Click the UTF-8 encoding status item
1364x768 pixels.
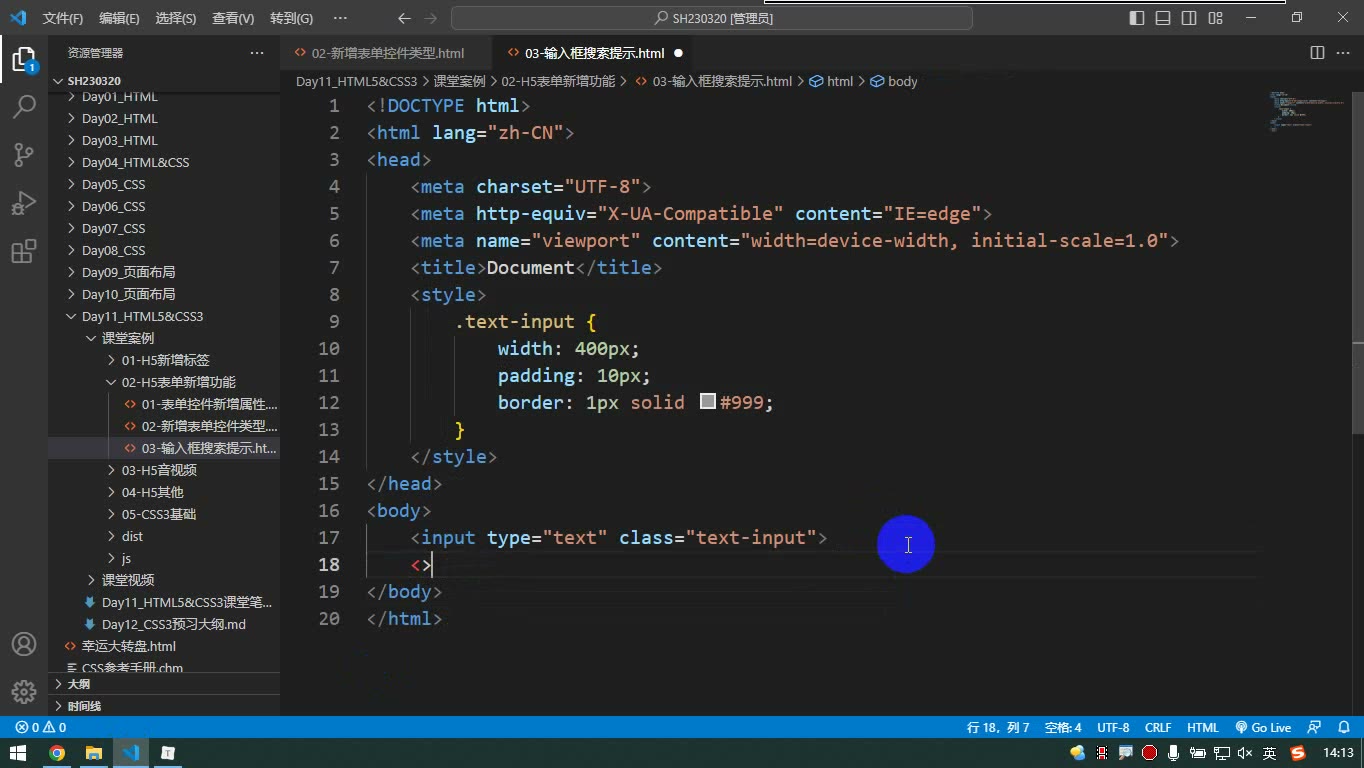pyautogui.click(x=1113, y=728)
